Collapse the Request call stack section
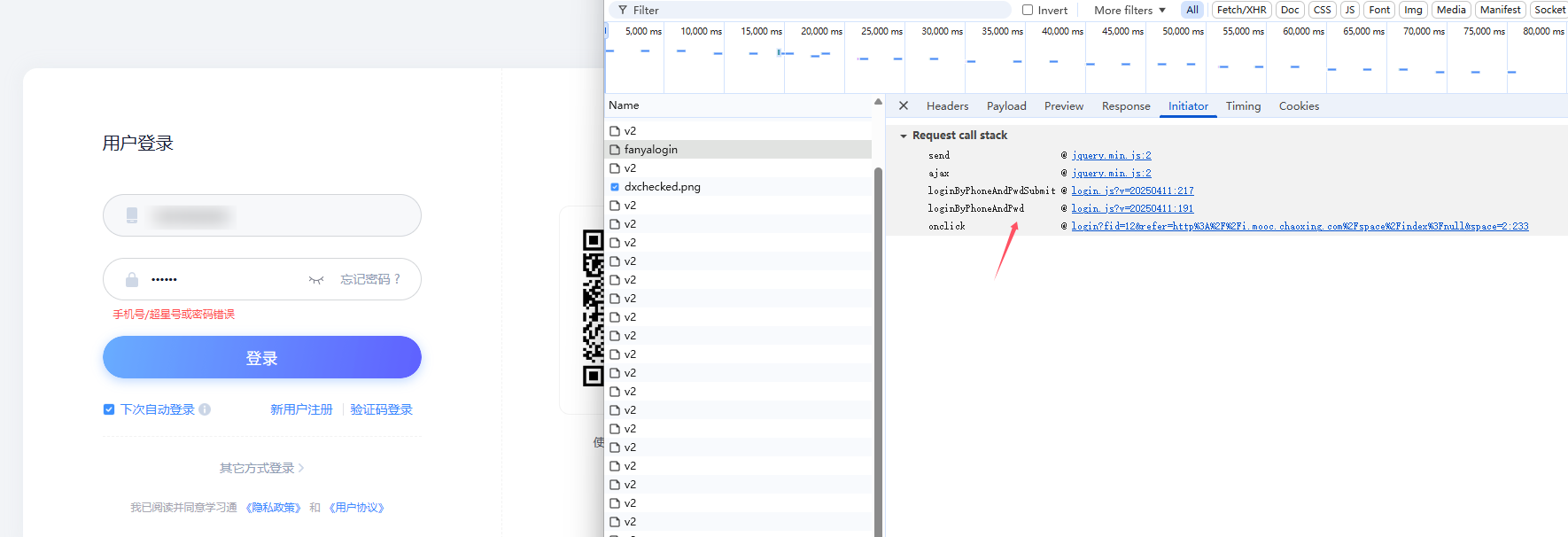1568x537 pixels. [x=904, y=136]
